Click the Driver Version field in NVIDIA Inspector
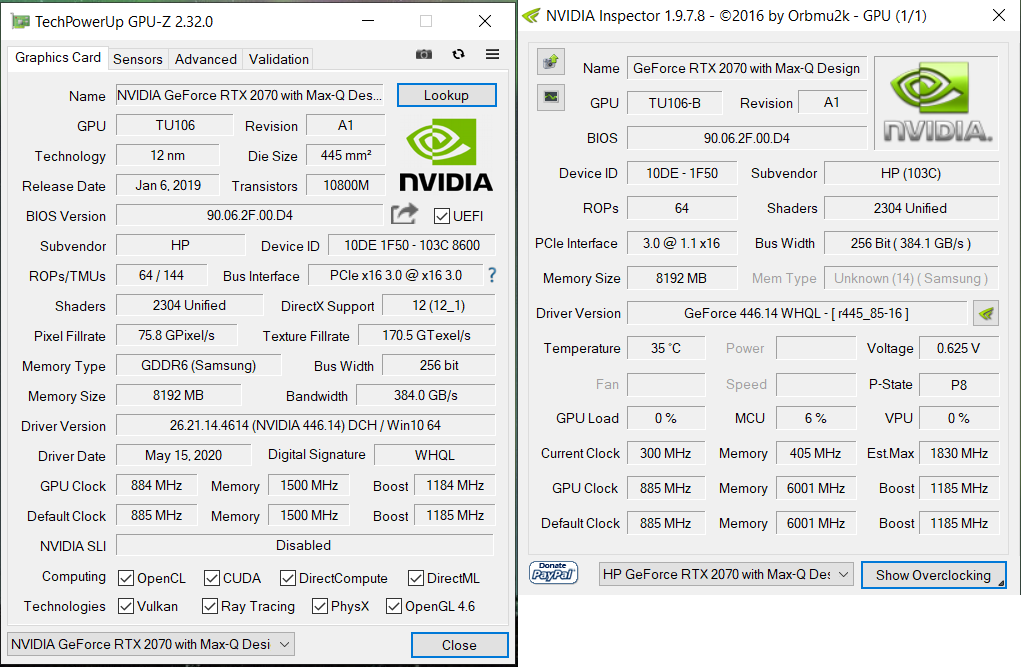 pos(796,313)
